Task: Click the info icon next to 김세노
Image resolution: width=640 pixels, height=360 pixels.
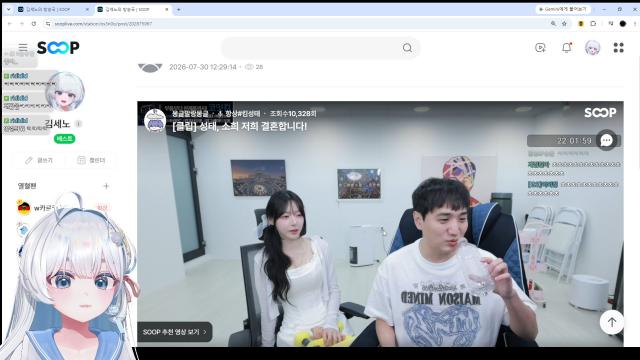Action: (x=78, y=124)
